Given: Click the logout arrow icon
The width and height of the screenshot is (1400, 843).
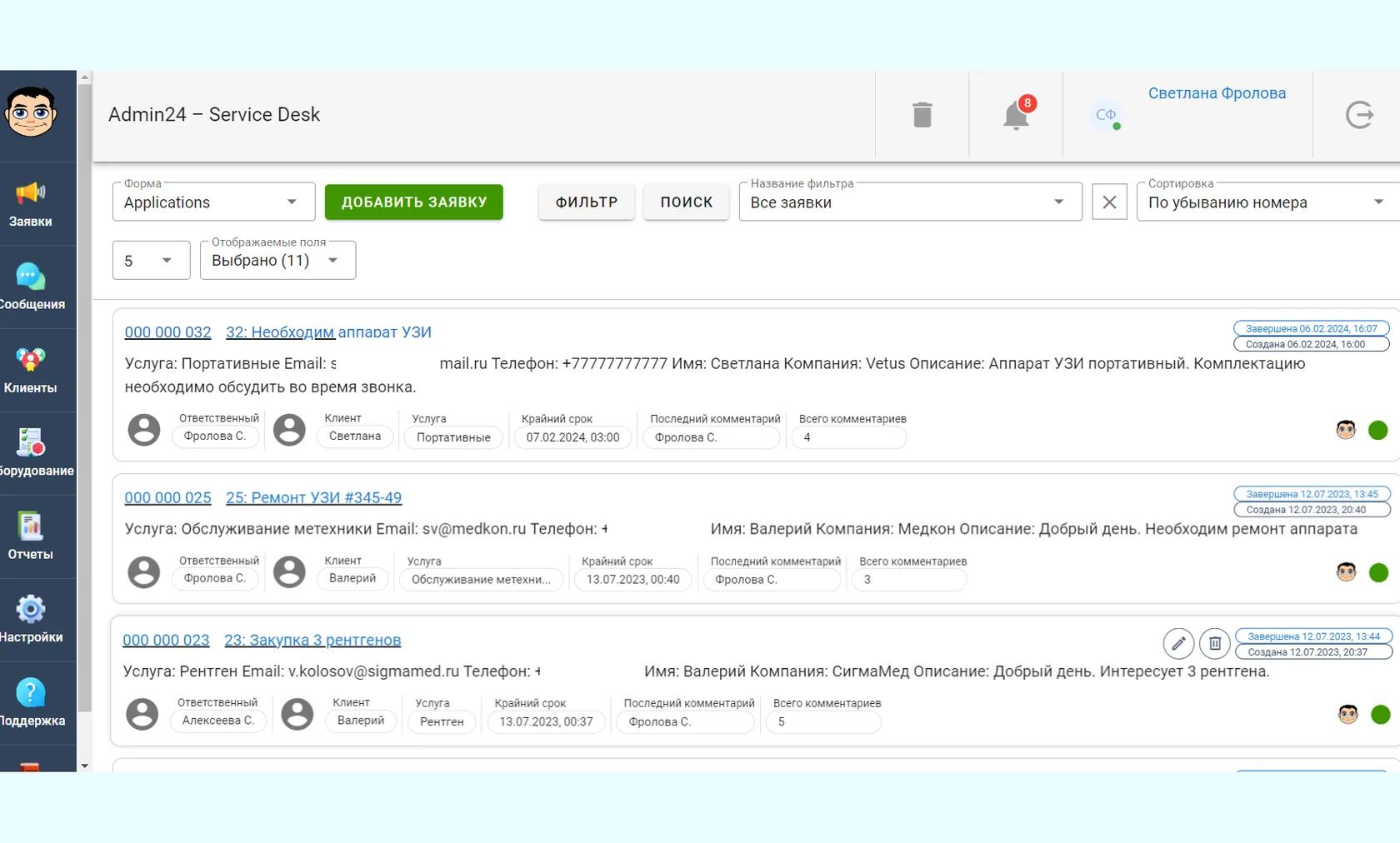Looking at the screenshot, I should tap(1359, 115).
